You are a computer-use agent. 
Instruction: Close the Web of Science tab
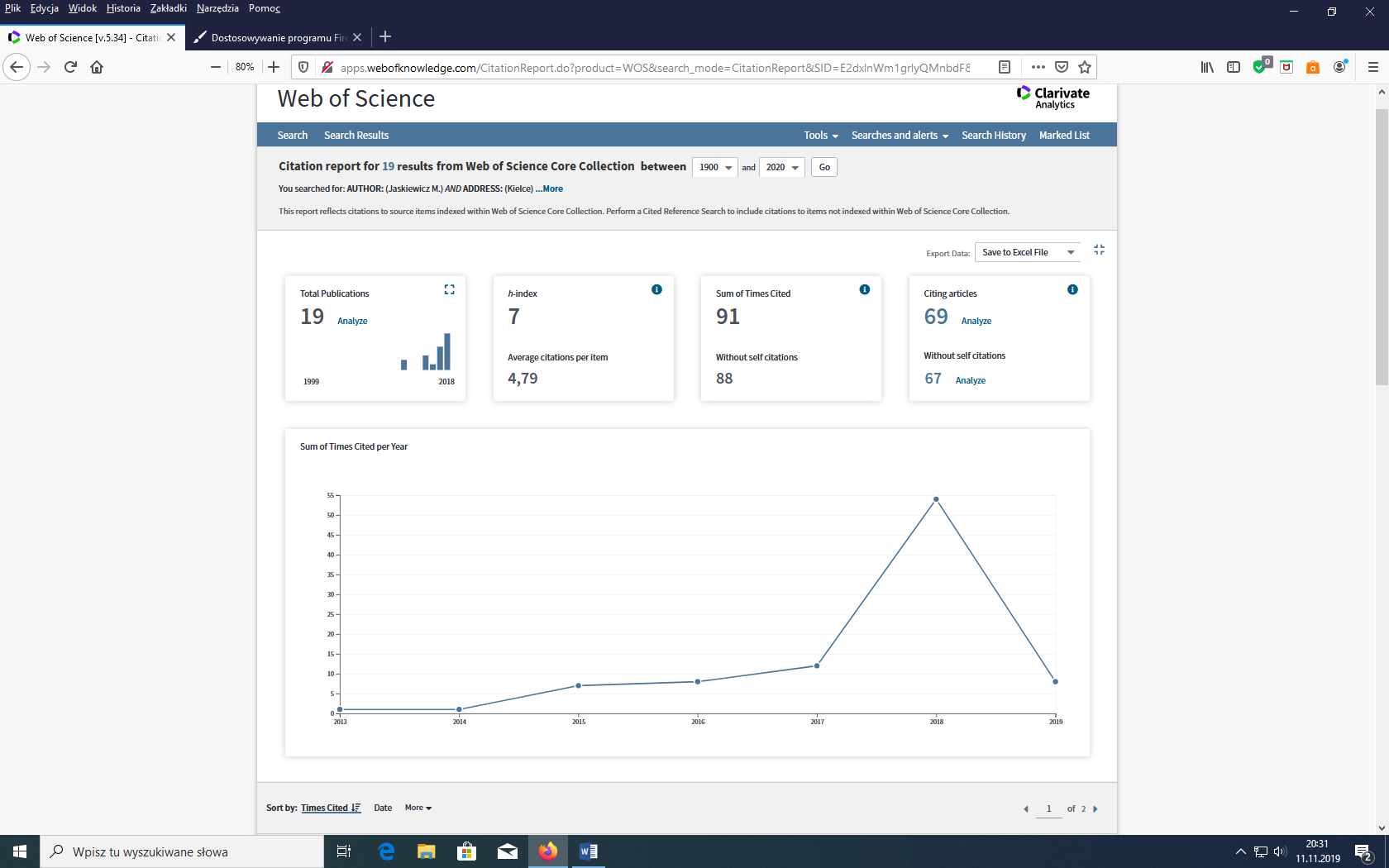pyautogui.click(x=171, y=37)
